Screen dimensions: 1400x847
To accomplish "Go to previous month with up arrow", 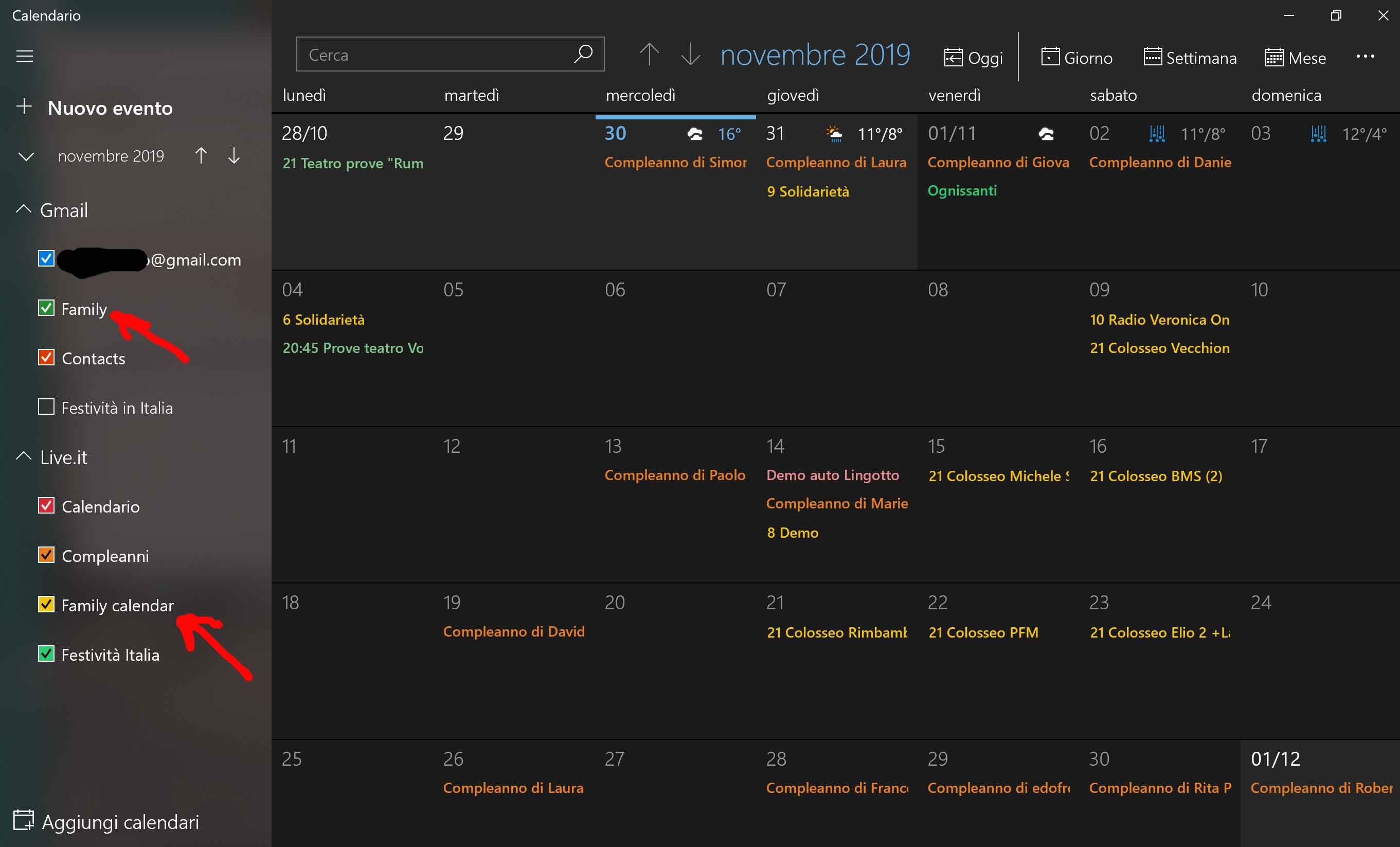I will [649, 55].
